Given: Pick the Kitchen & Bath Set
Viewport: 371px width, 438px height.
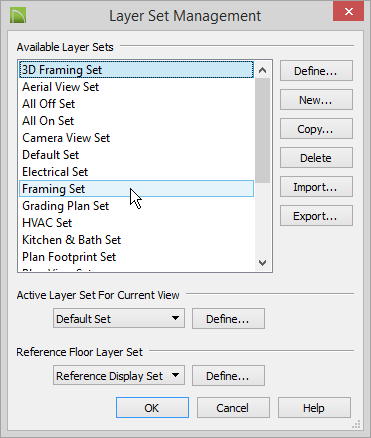Looking at the screenshot, I should point(136,240).
